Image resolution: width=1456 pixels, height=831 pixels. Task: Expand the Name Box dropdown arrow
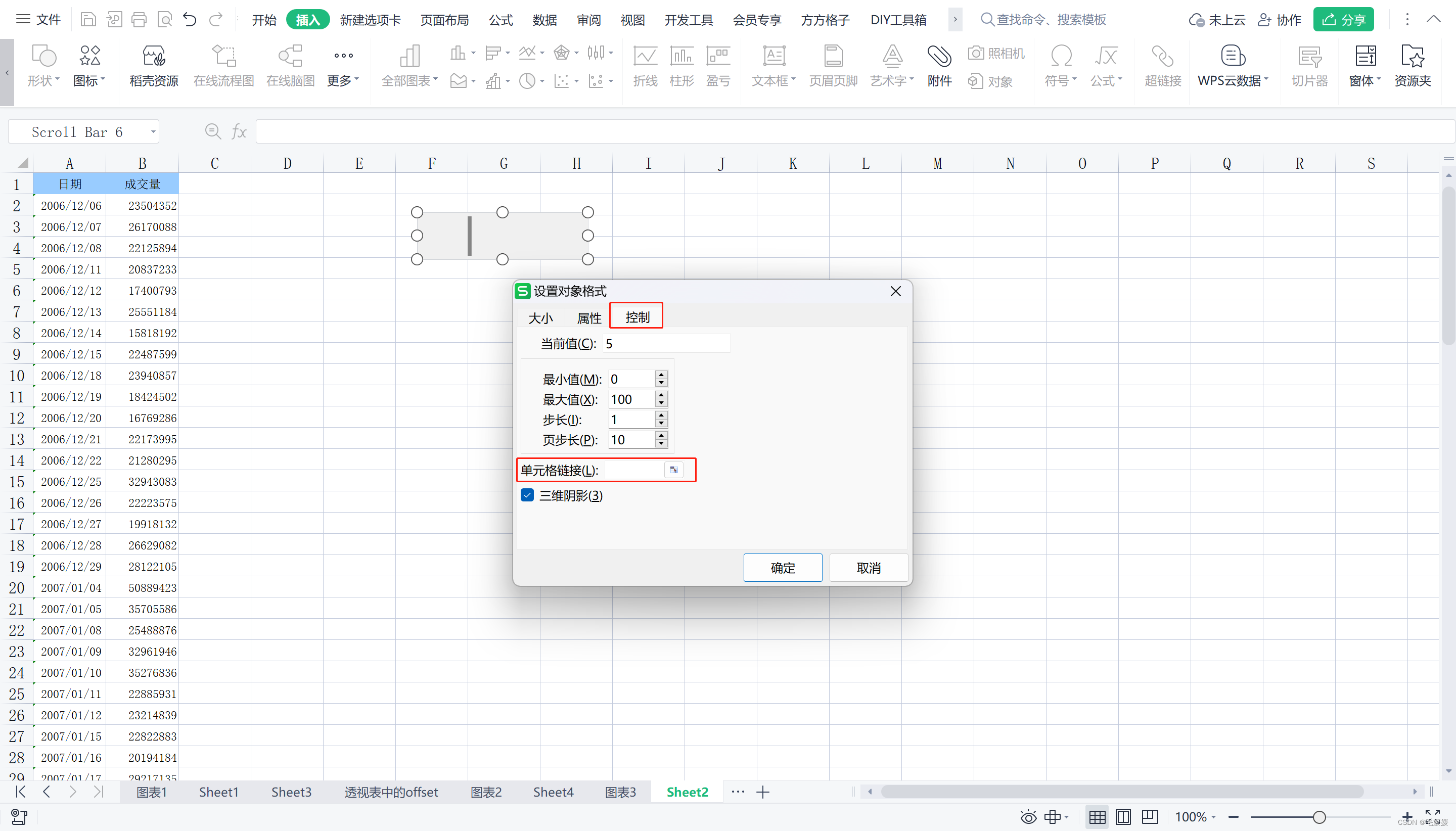[x=153, y=132]
